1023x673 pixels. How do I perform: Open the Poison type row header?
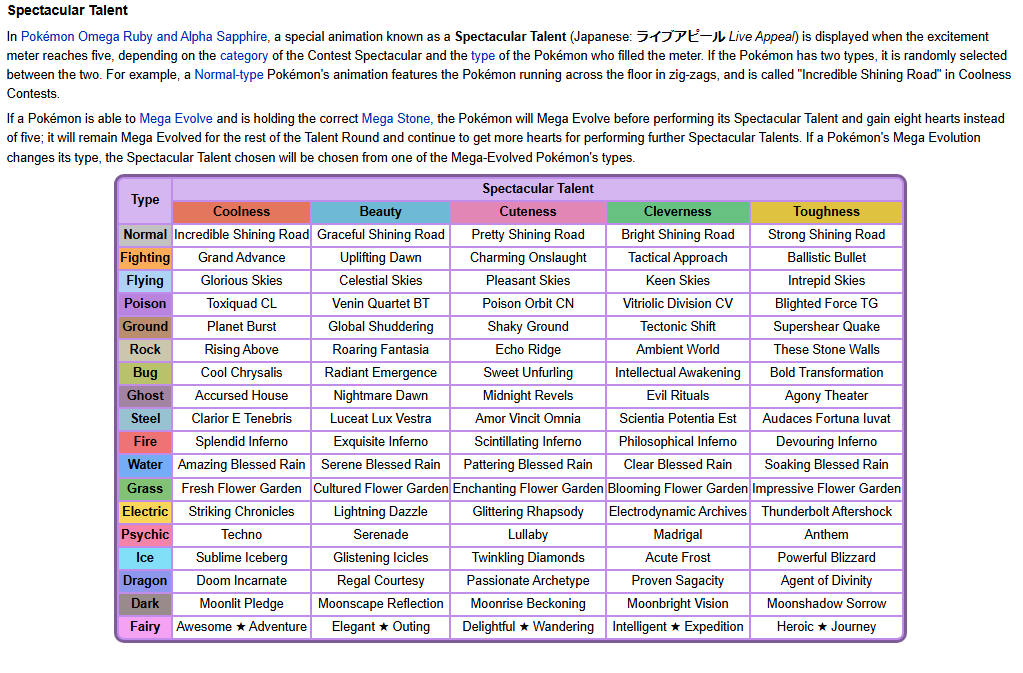[145, 303]
